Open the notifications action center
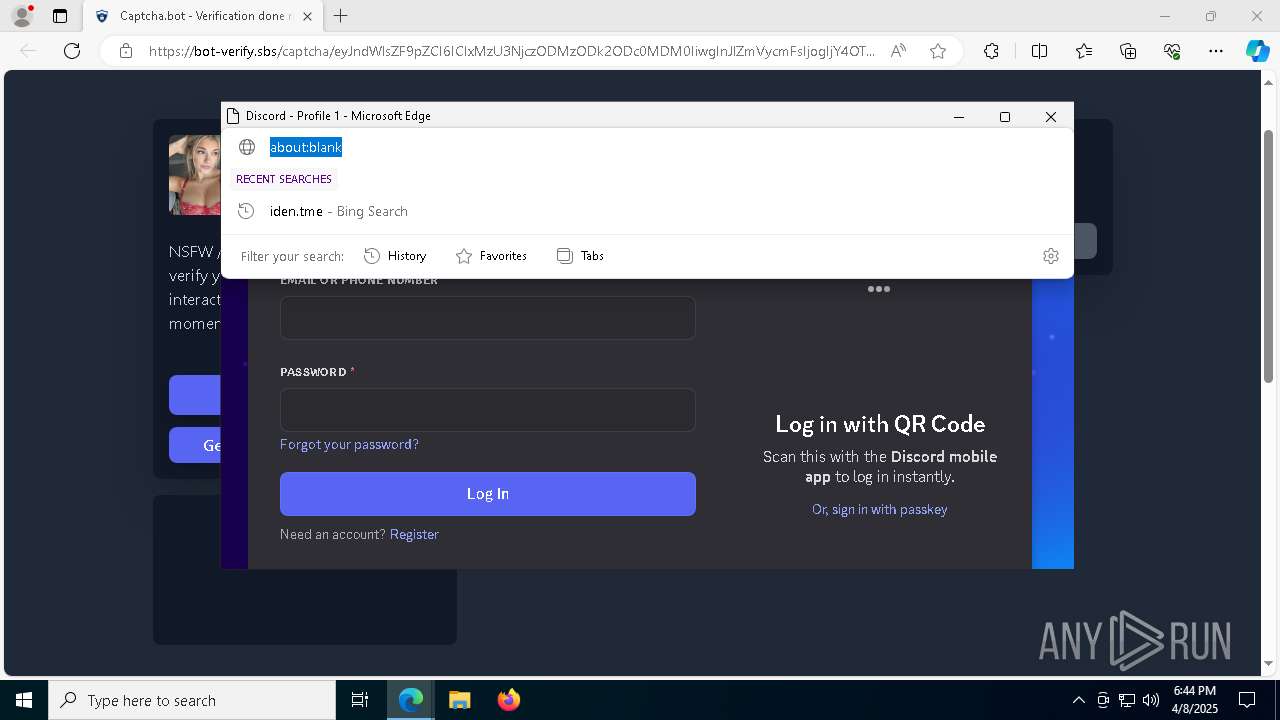The image size is (1280, 720). pos(1247,700)
